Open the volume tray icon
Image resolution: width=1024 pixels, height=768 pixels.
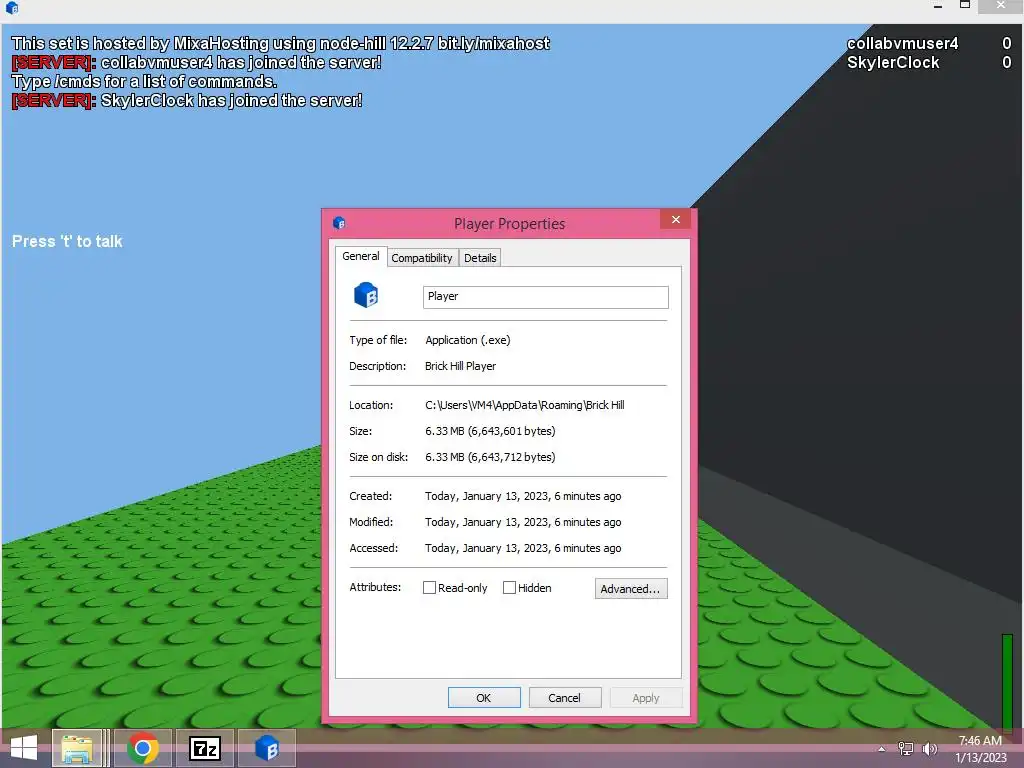[929, 749]
